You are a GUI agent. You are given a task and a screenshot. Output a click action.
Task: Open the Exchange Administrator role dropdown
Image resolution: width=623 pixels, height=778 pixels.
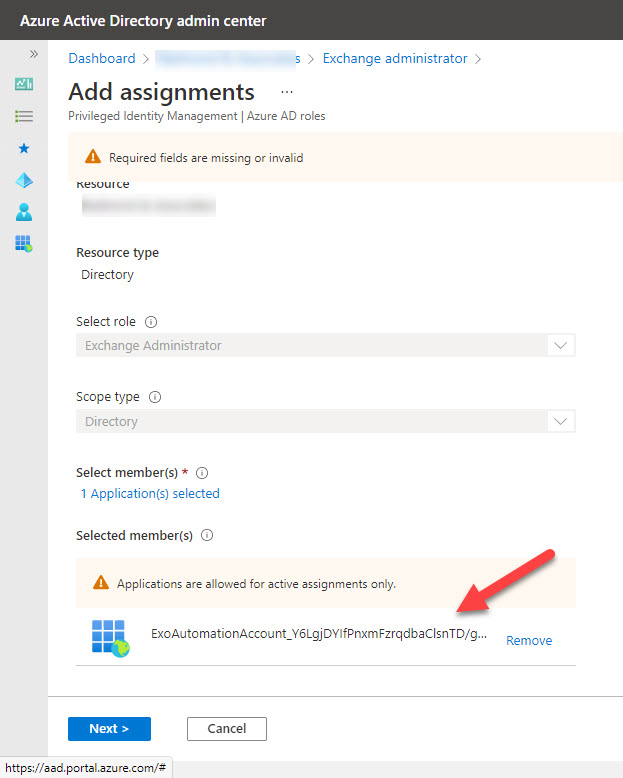[x=326, y=345]
